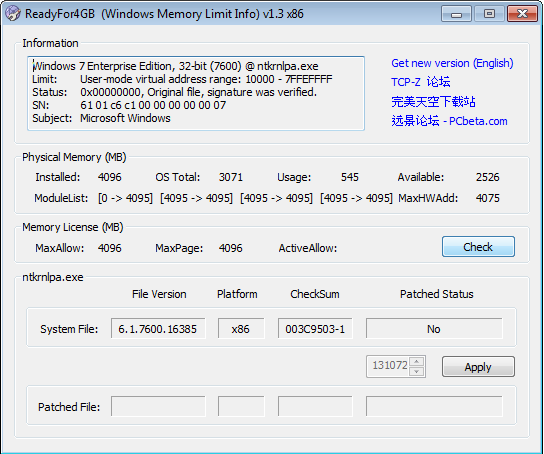Click inside the Information text box
Screen dimensions: 544x454
(196, 93)
